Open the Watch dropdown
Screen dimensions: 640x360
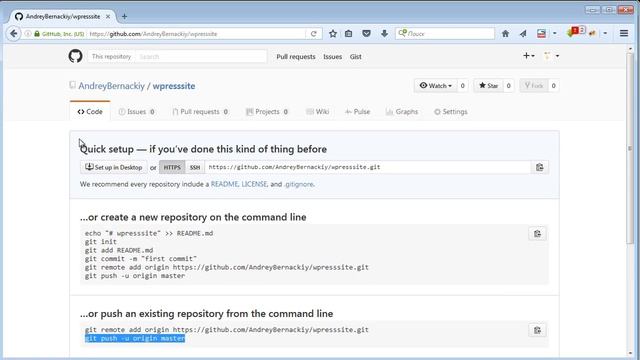(436, 86)
